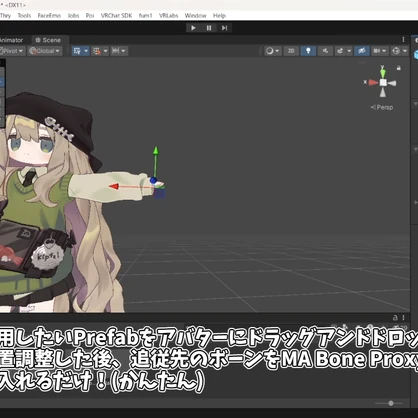Toggle Scene audio icon
Viewport: 418px width, 418px height.
click(x=325, y=51)
